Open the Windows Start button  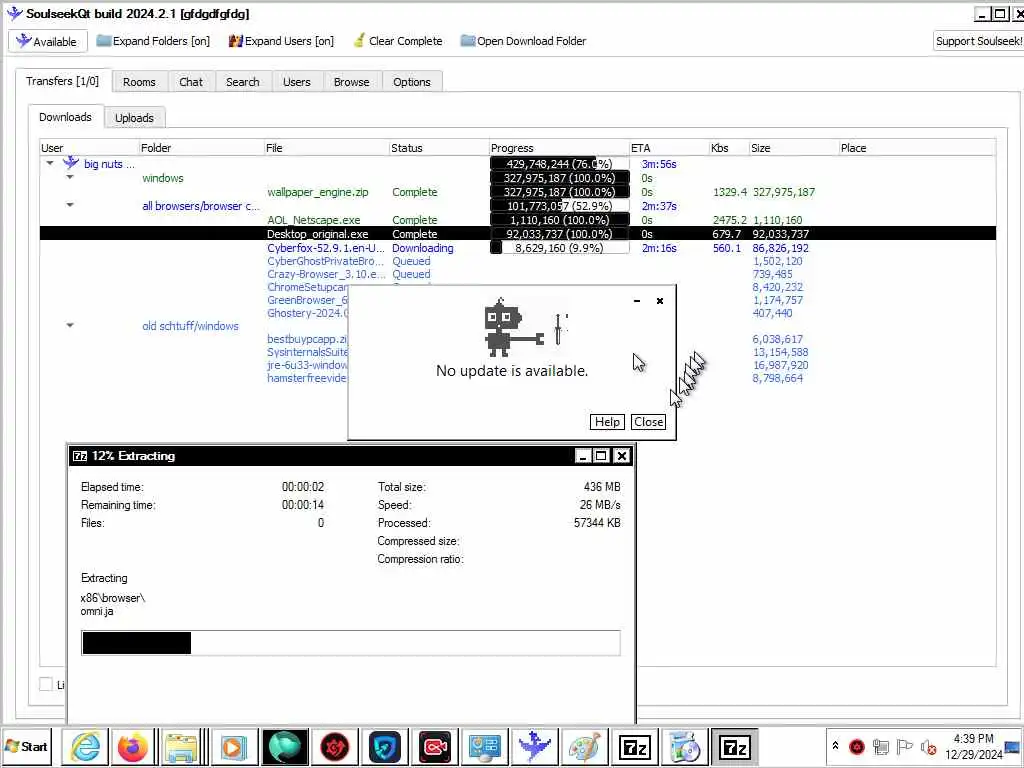[x=26, y=746]
